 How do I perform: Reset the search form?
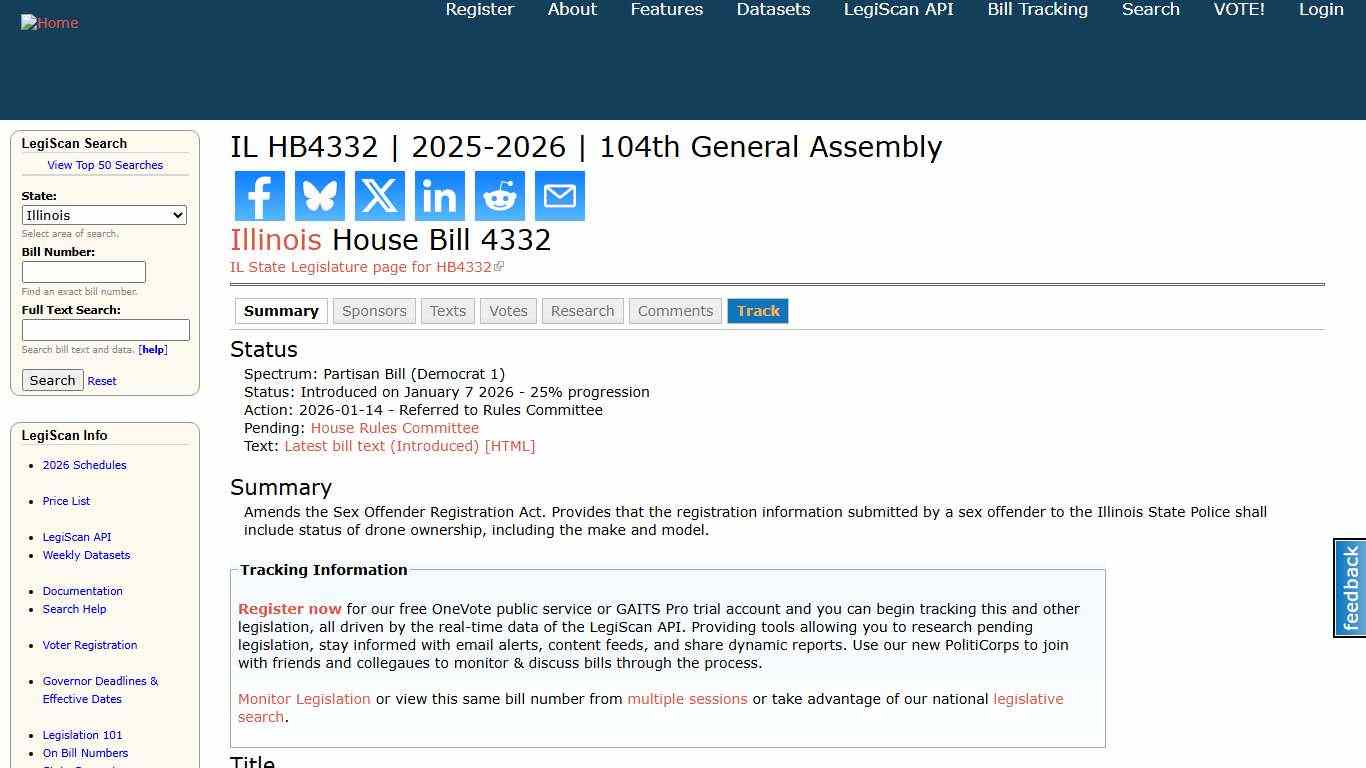pos(101,380)
